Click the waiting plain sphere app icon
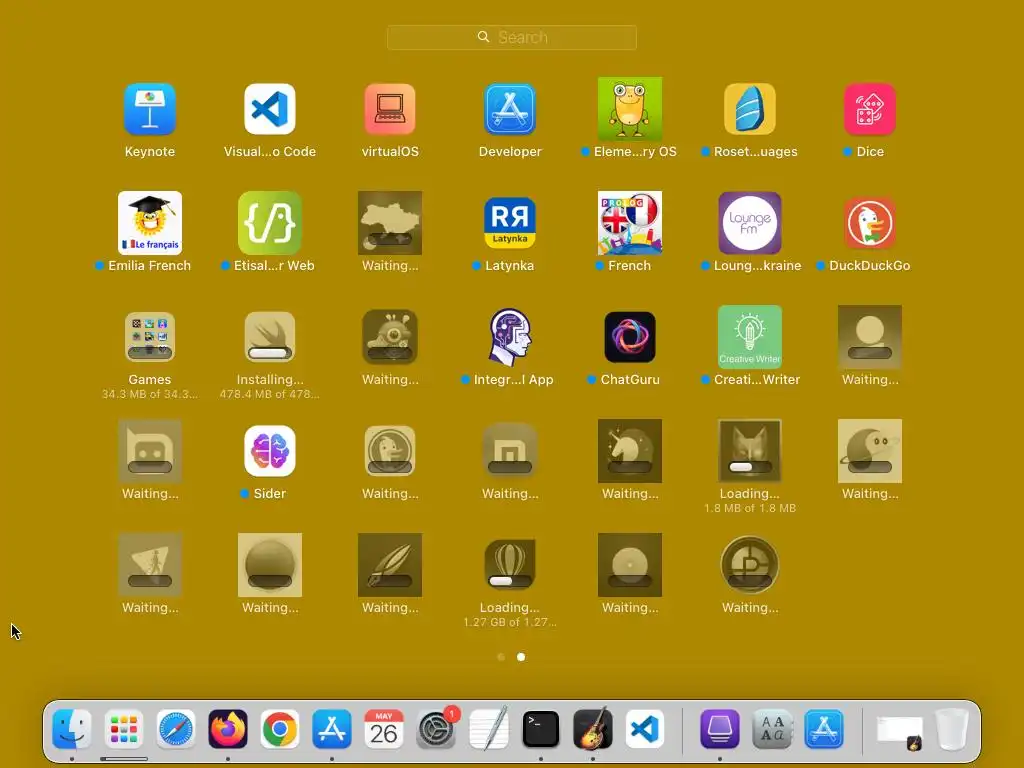Image resolution: width=1024 pixels, height=768 pixels. tap(270, 565)
